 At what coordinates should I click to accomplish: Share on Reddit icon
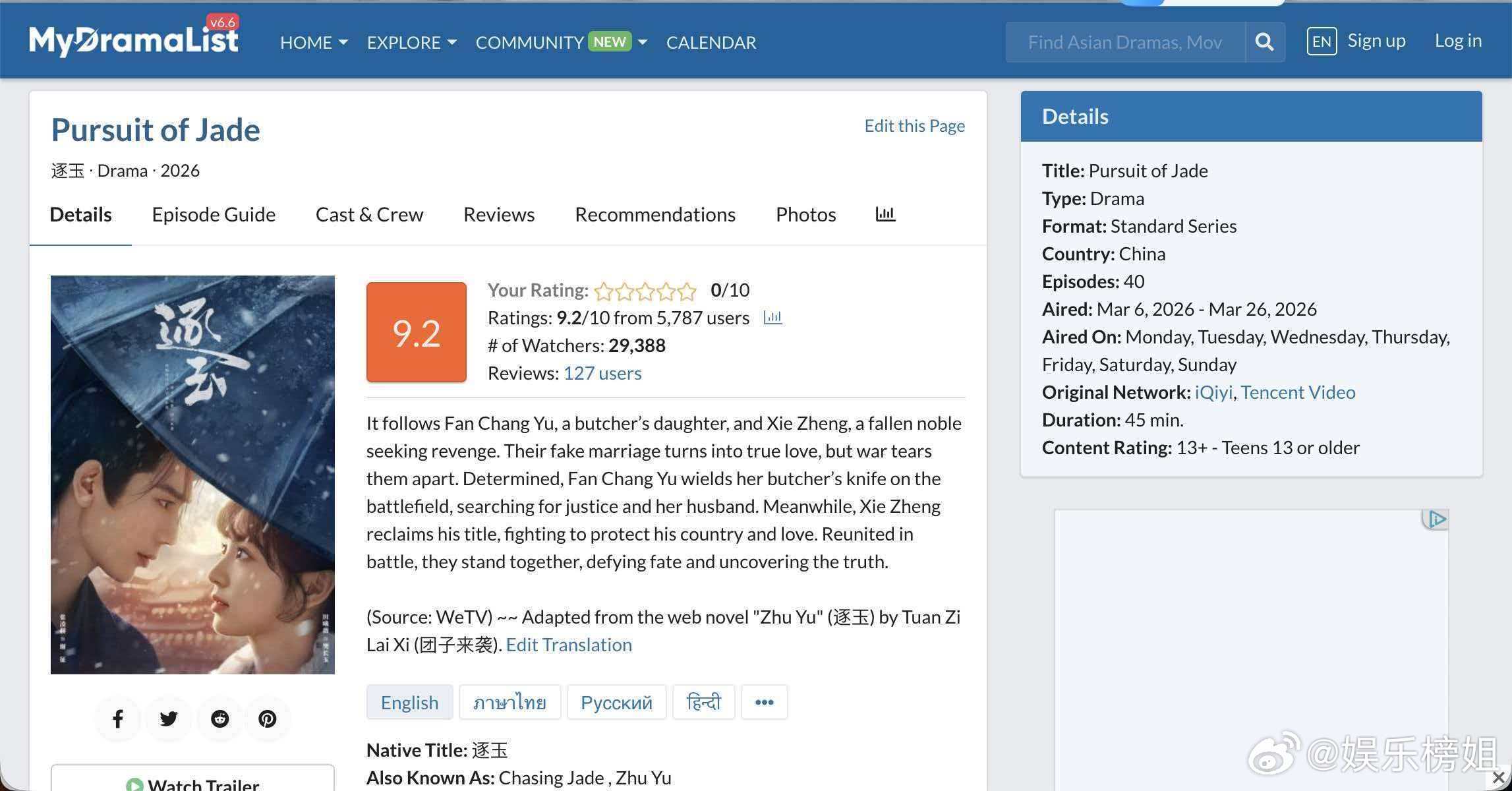pos(219,718)
